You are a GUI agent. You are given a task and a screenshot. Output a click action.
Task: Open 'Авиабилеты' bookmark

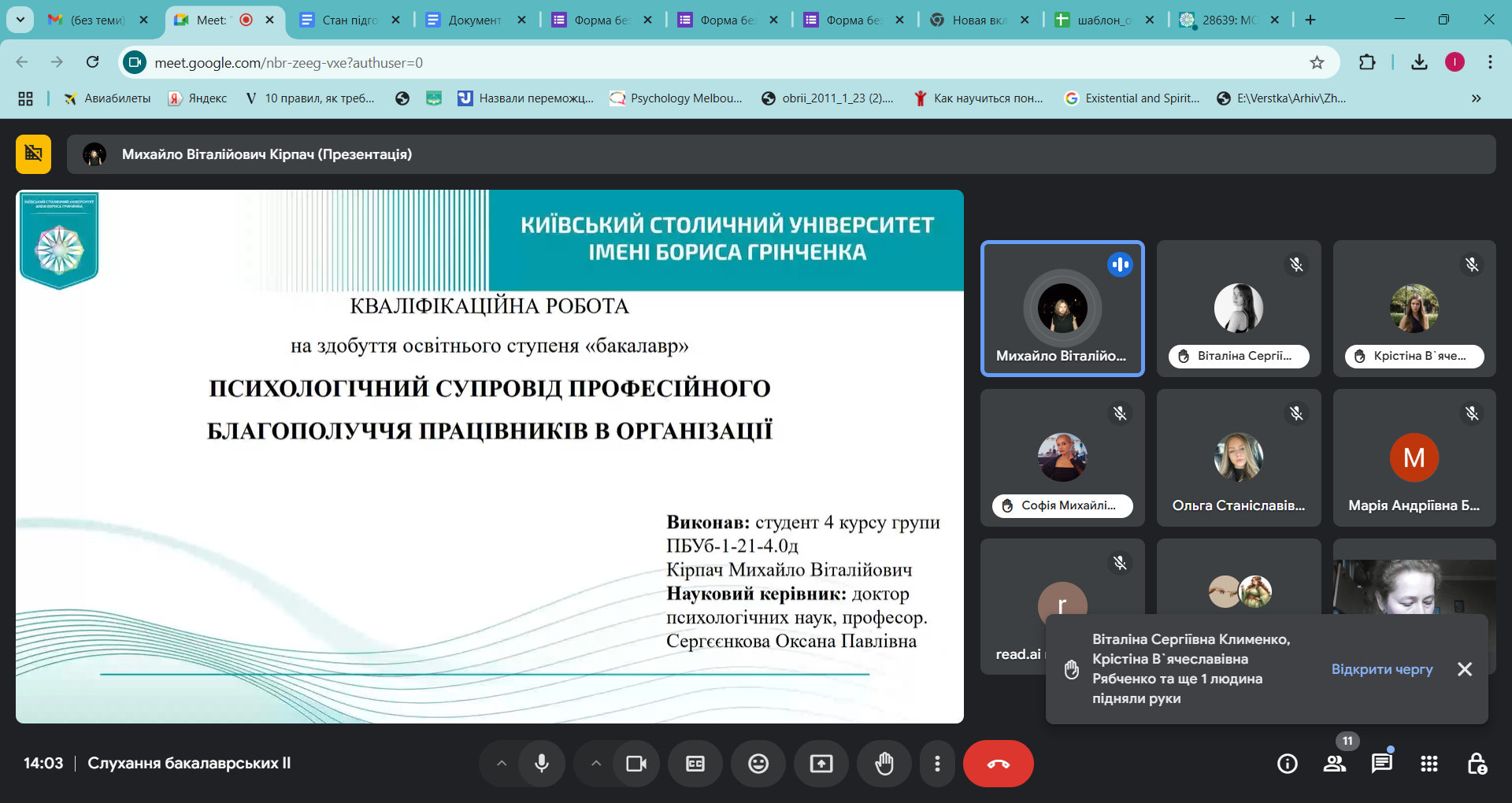coord(107,98)
